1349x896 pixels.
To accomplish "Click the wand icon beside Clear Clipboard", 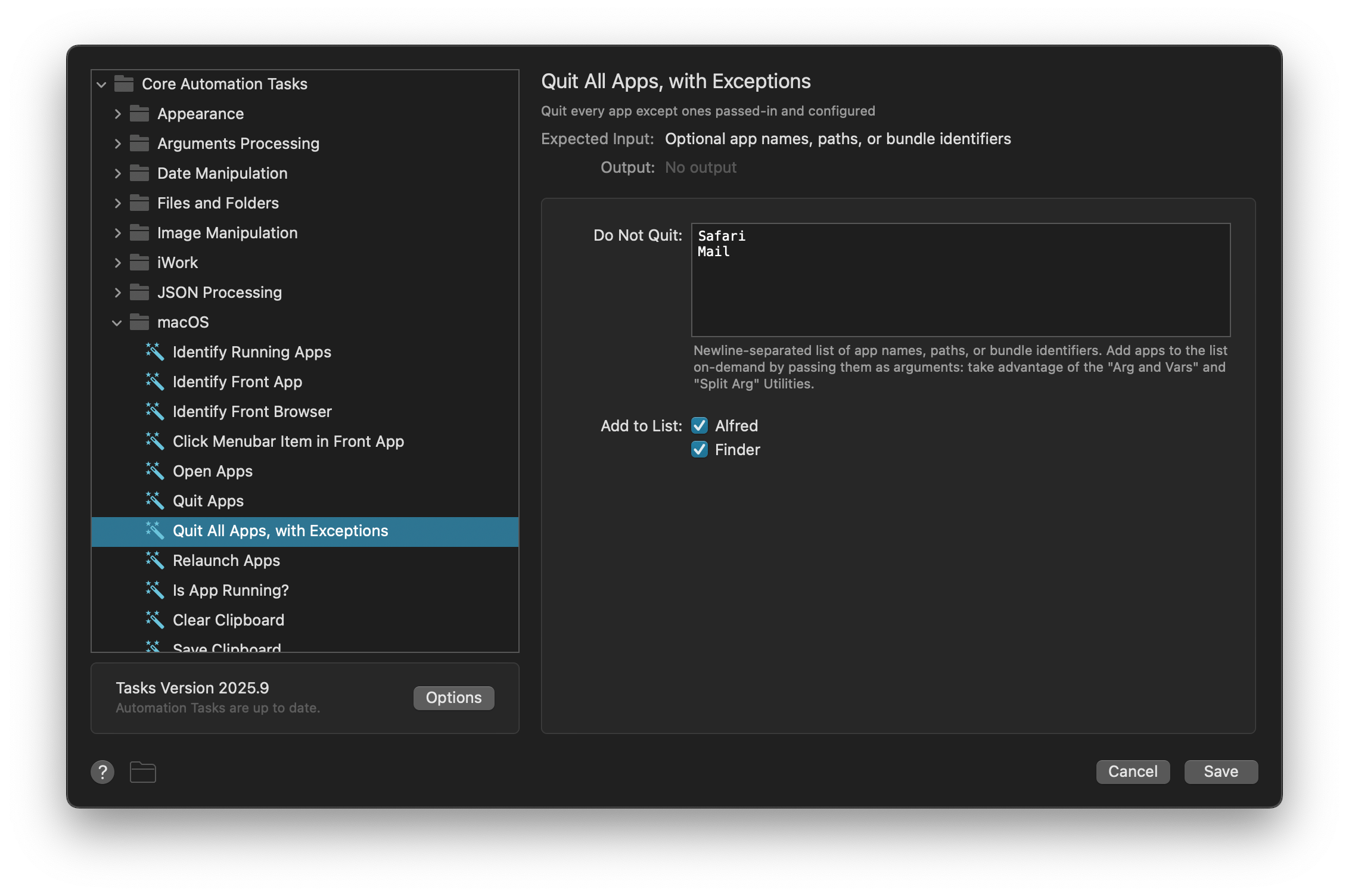I will coord(155,620).
